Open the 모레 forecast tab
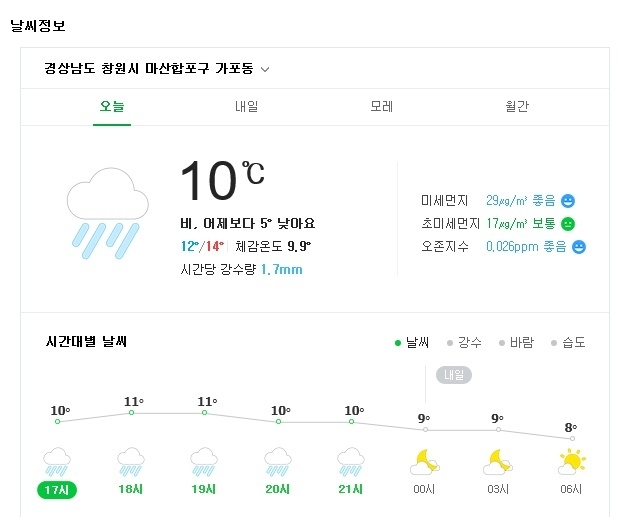The image size is (637, 517). point(381,106)
